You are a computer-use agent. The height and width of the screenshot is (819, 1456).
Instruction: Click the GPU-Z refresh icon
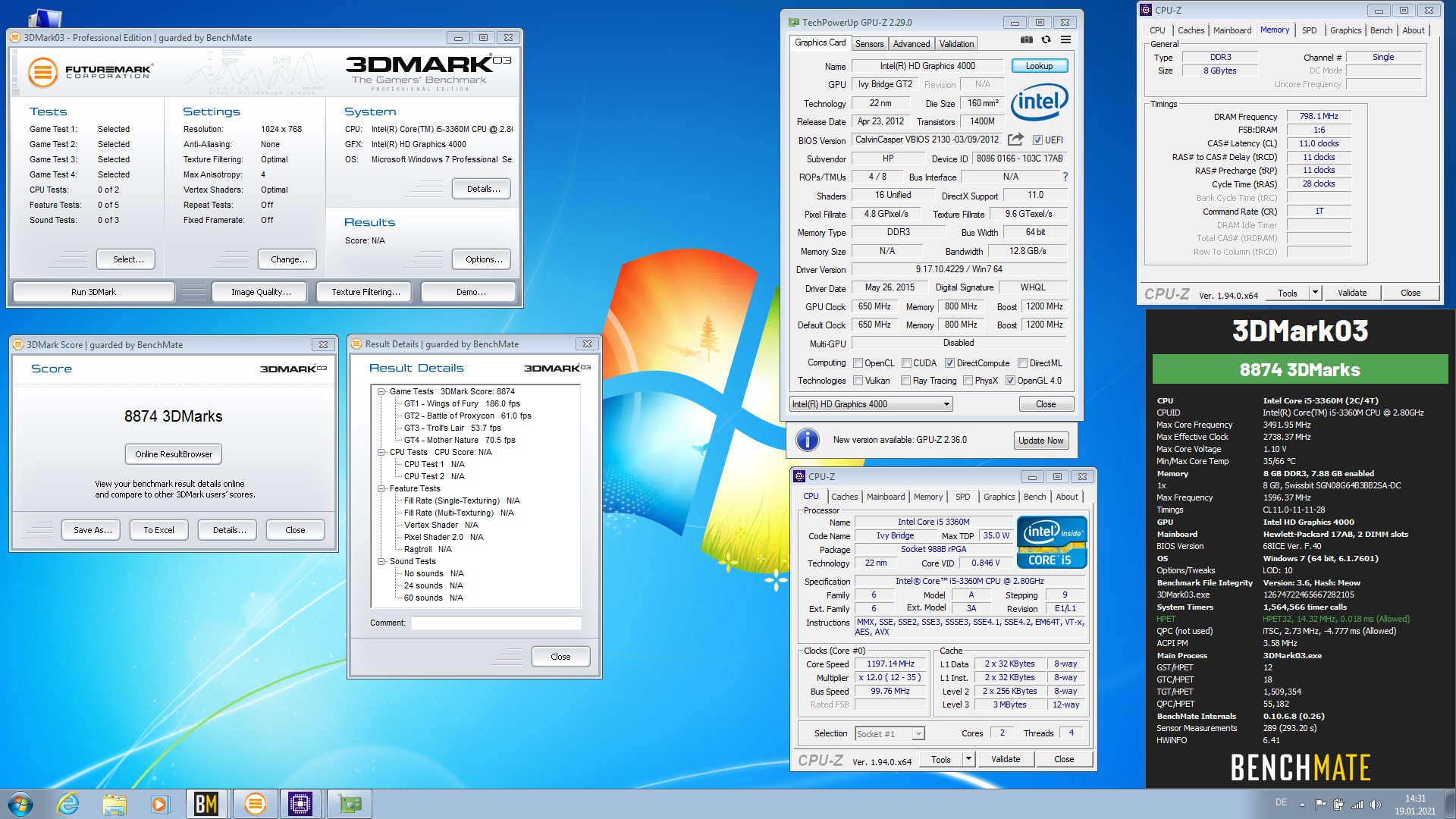pos(1046,40)
